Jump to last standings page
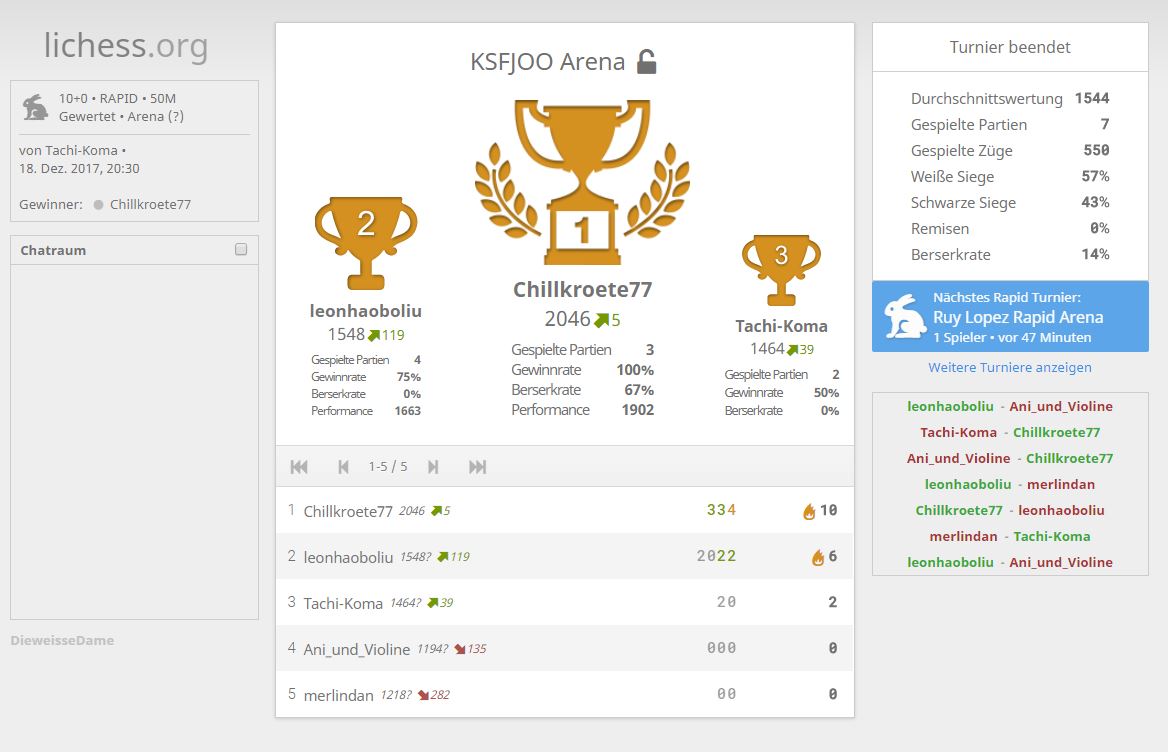The image size is (1168, 752). pyautogui.click(x=477, y=467)
